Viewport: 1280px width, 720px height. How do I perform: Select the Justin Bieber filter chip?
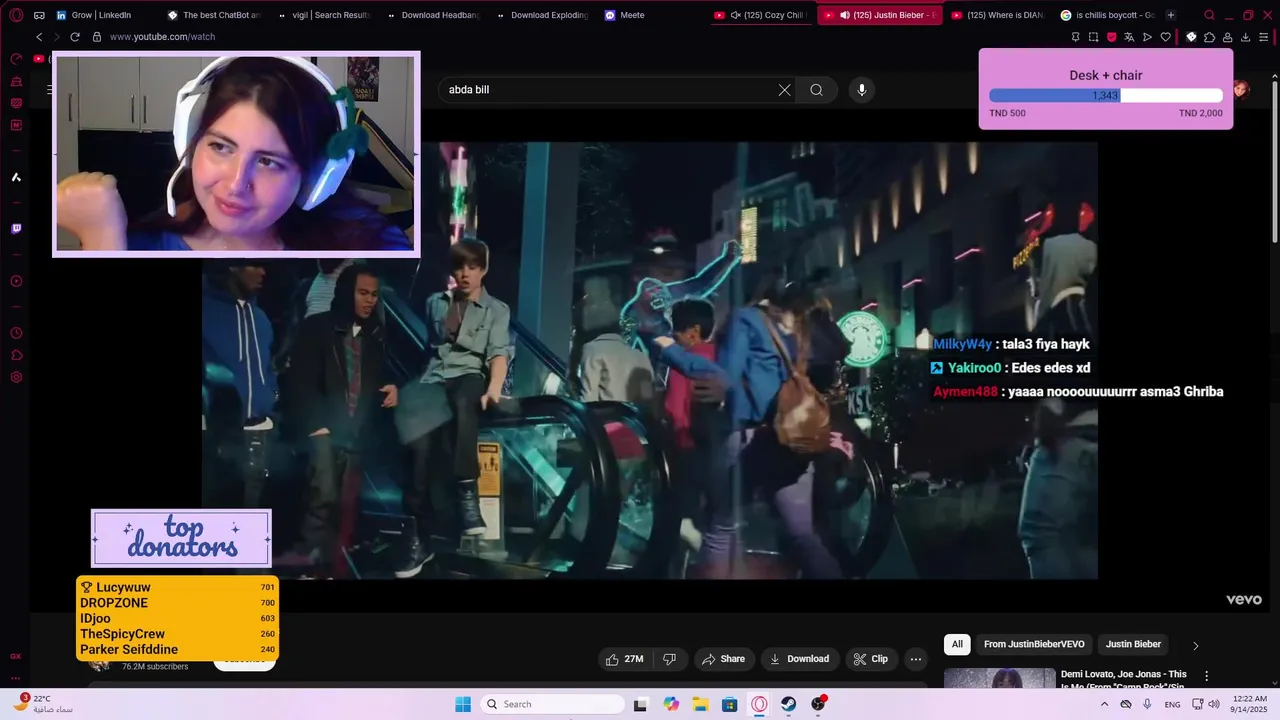[x=1133, y=645]
